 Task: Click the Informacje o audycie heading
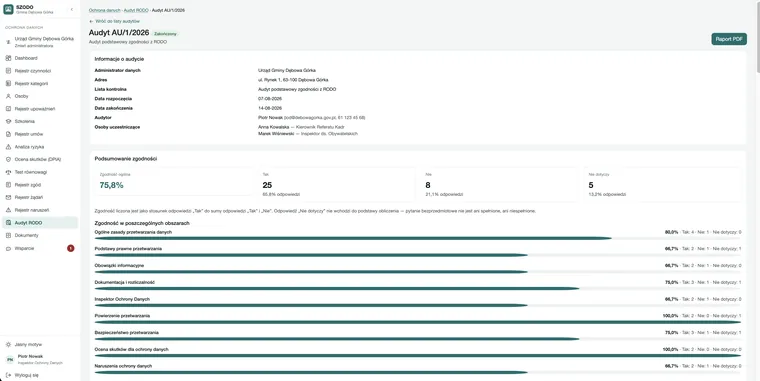pyautogui.click(x=119, y=59)
